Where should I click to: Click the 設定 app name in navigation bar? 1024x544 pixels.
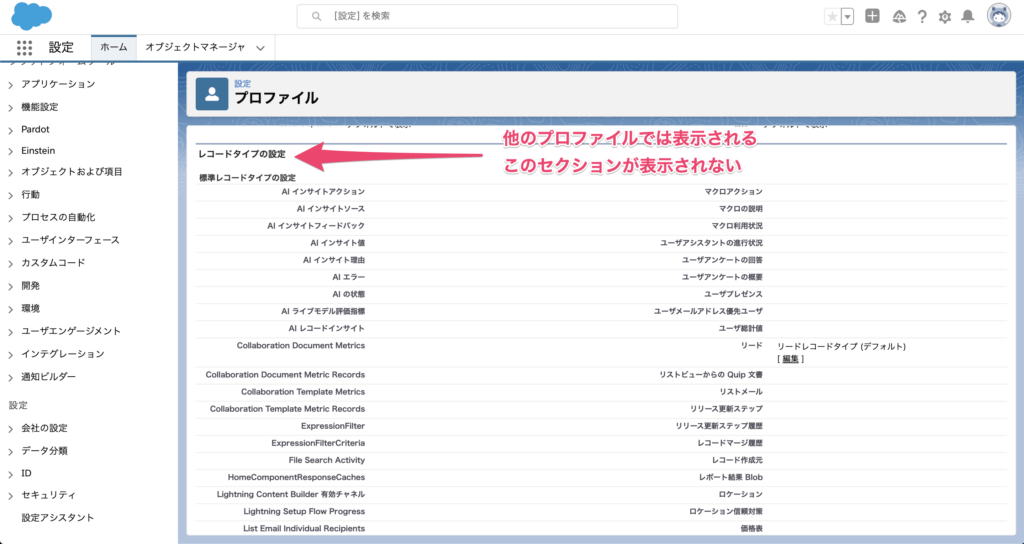[61, 47]
